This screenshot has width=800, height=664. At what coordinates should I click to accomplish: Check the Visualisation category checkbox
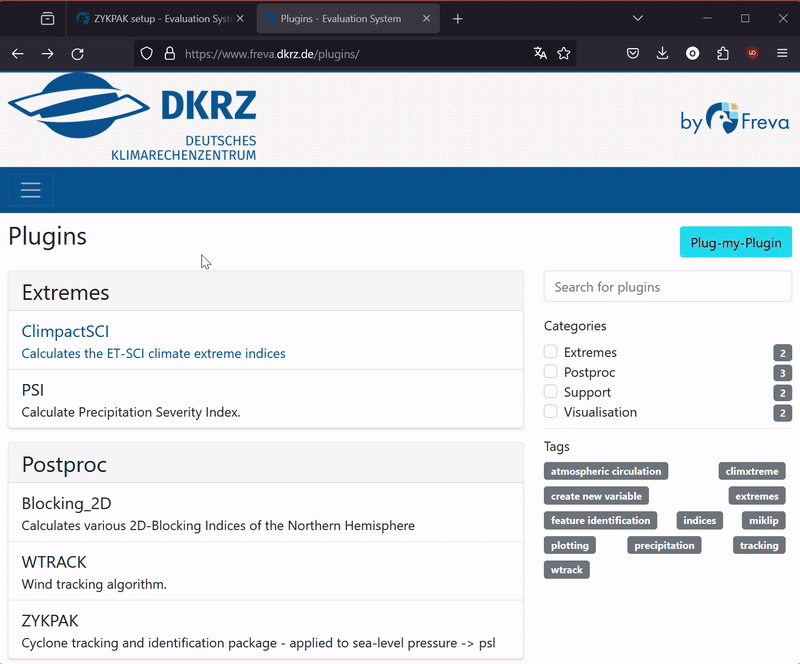tap(551, 411)
